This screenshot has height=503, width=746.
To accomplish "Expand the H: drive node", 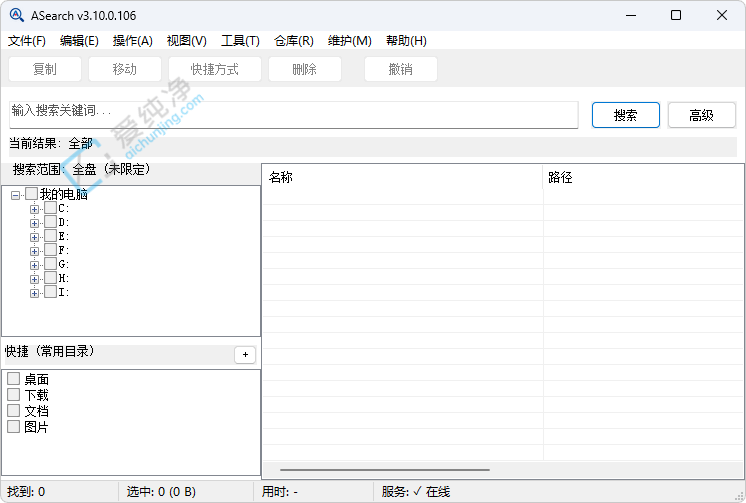I will click(34, 279).
